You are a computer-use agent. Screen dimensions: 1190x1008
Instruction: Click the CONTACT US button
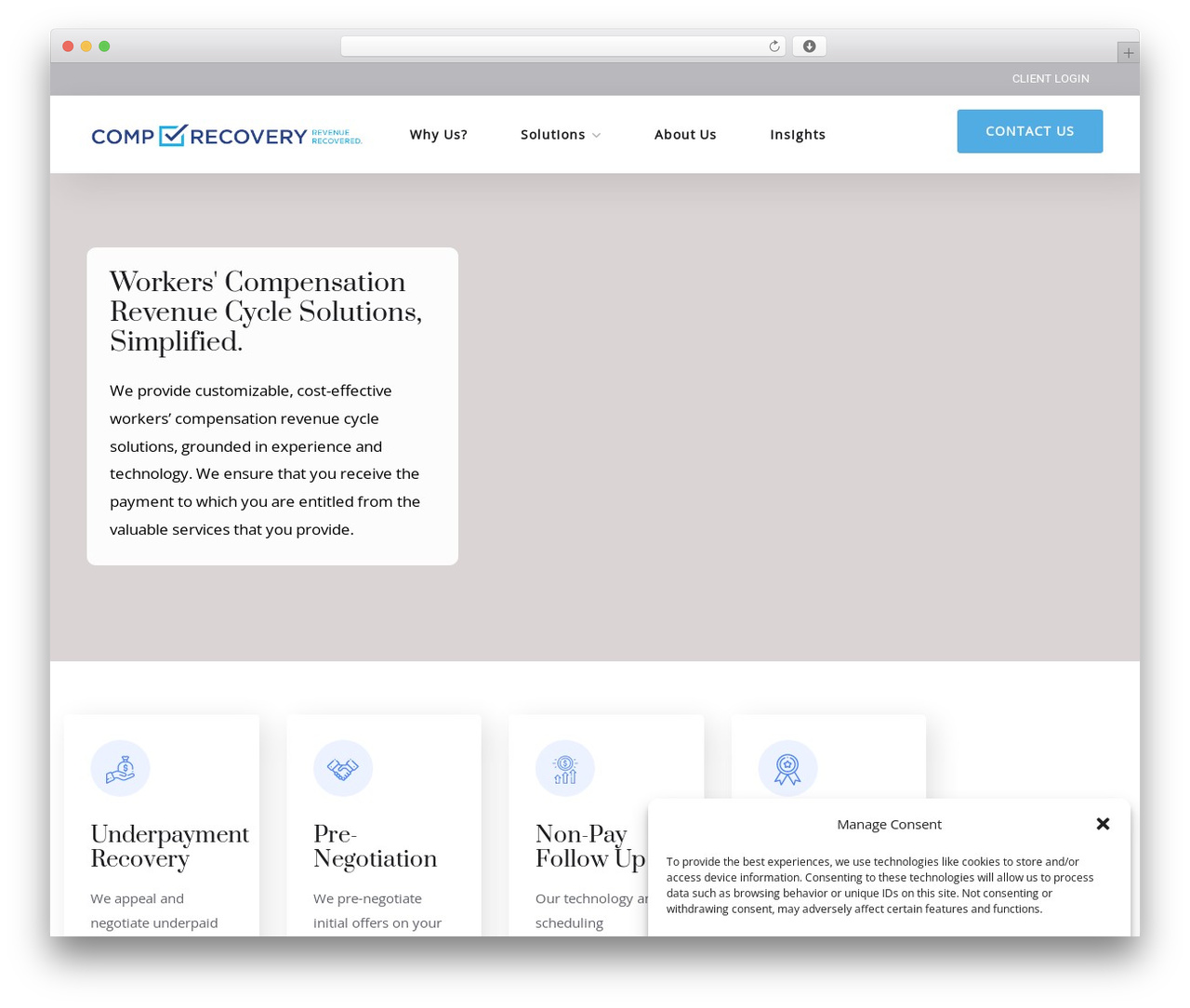click(x=1030, y=131)
